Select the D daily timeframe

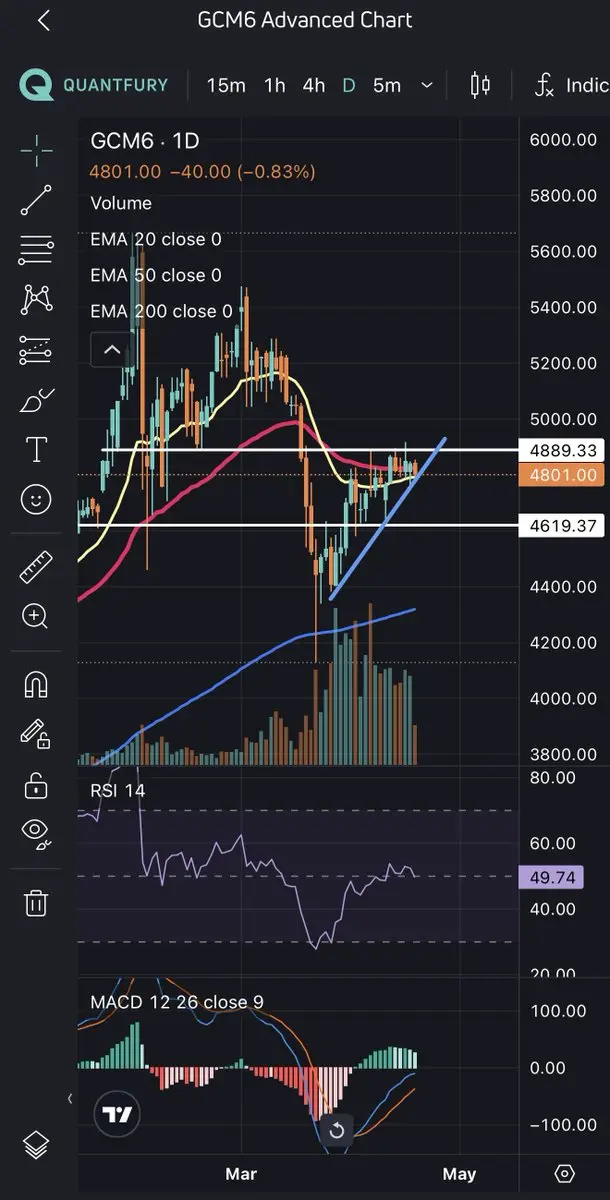(349, 85)
